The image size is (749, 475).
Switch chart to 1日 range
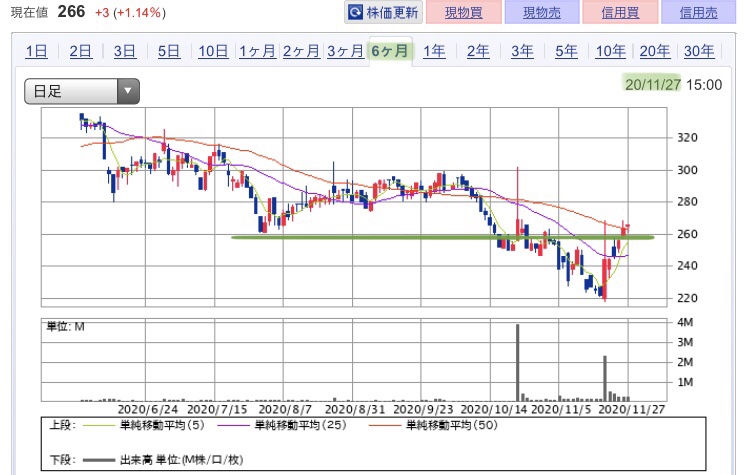[x=36, y=51]
